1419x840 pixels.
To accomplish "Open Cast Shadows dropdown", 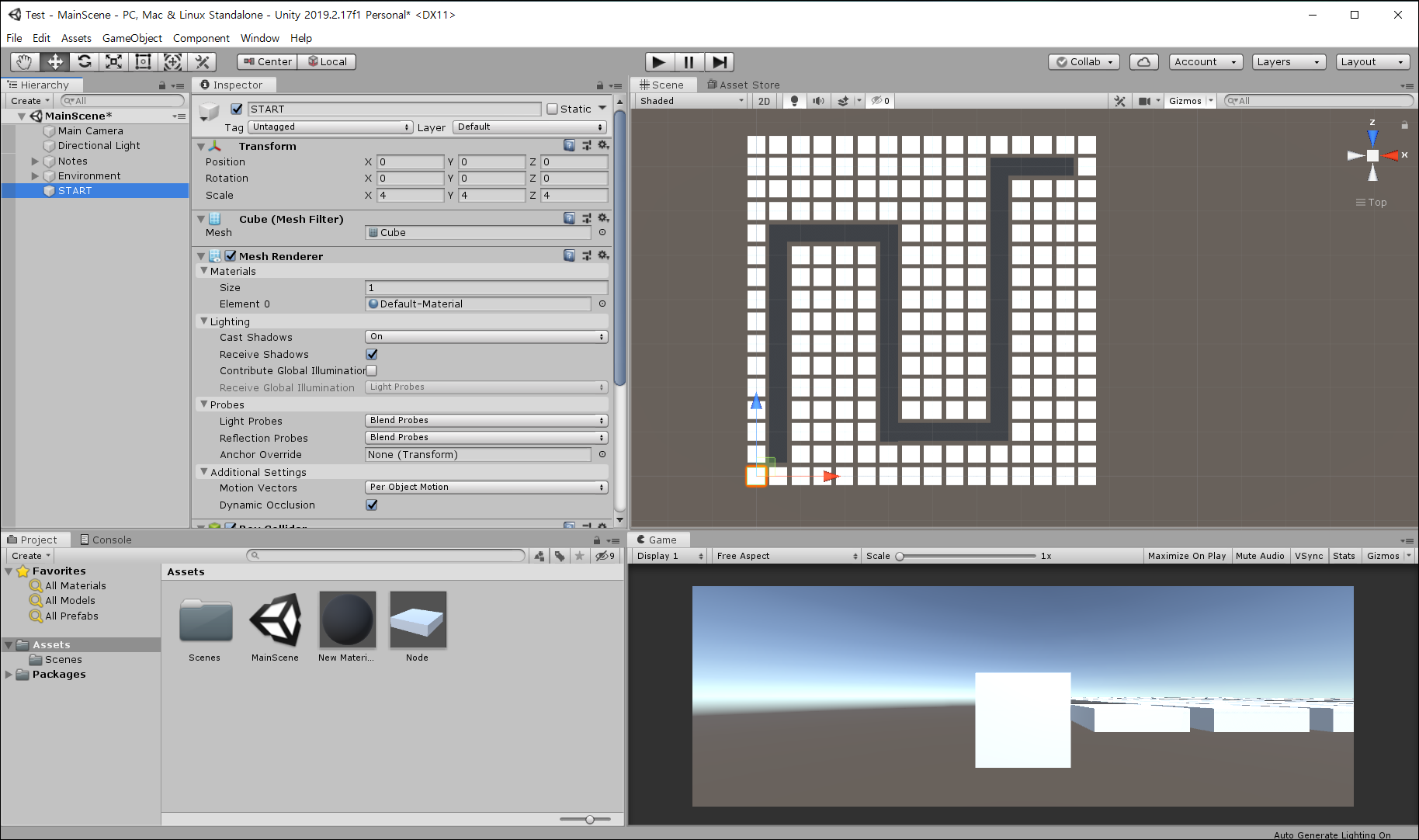I will (x=486, y=336).
